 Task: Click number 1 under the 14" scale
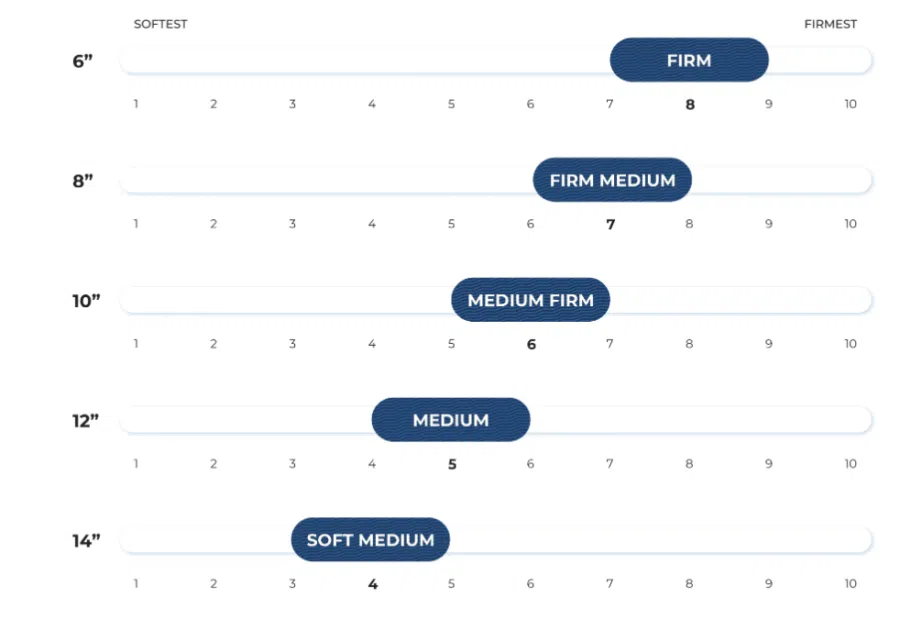coord(136,584)
